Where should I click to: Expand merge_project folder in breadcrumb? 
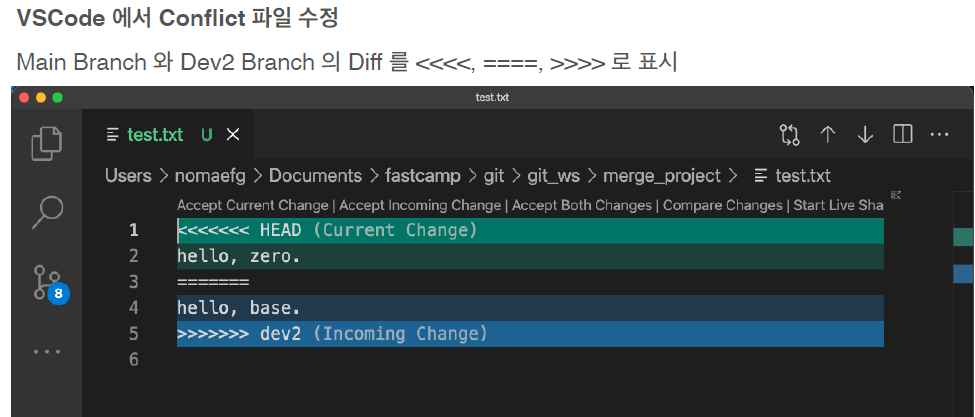662,176
